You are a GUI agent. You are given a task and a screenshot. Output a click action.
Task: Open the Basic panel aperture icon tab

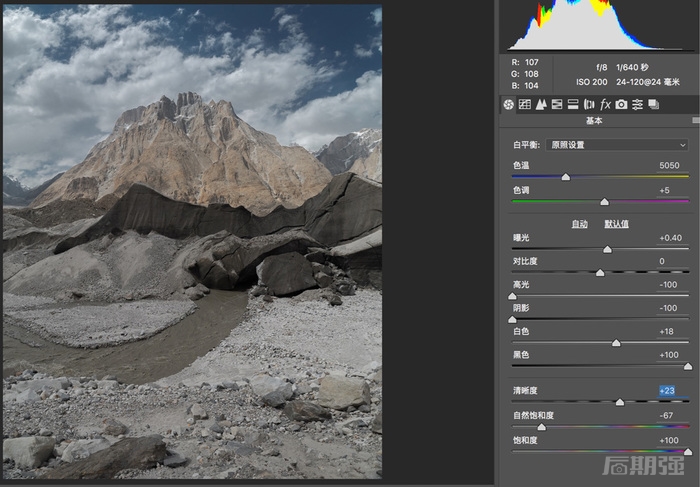click(508, 104)
